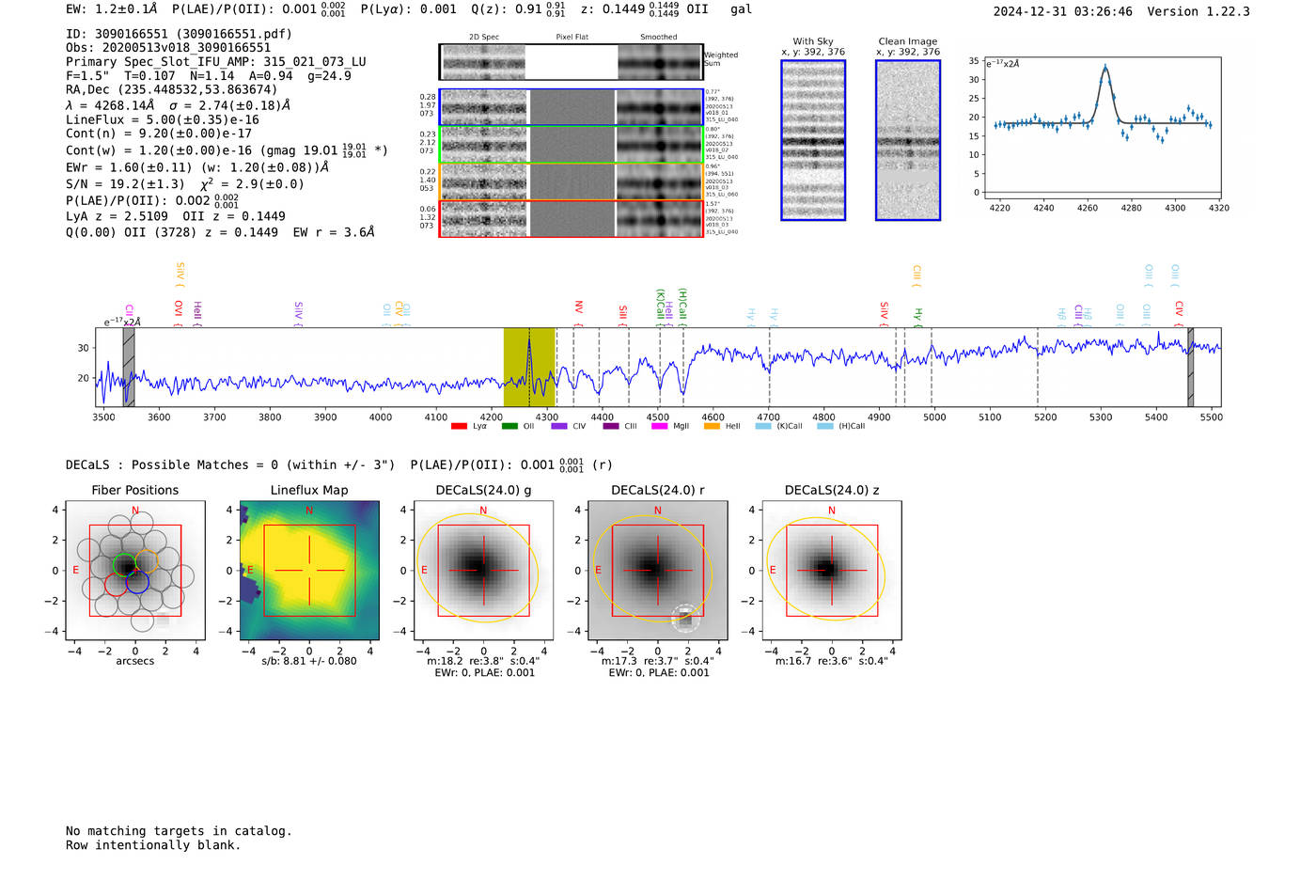1316x896 pixels.
Task: Click the 'm:16.7 re:3.6"' caption under z image
Action: click(832, 661)
